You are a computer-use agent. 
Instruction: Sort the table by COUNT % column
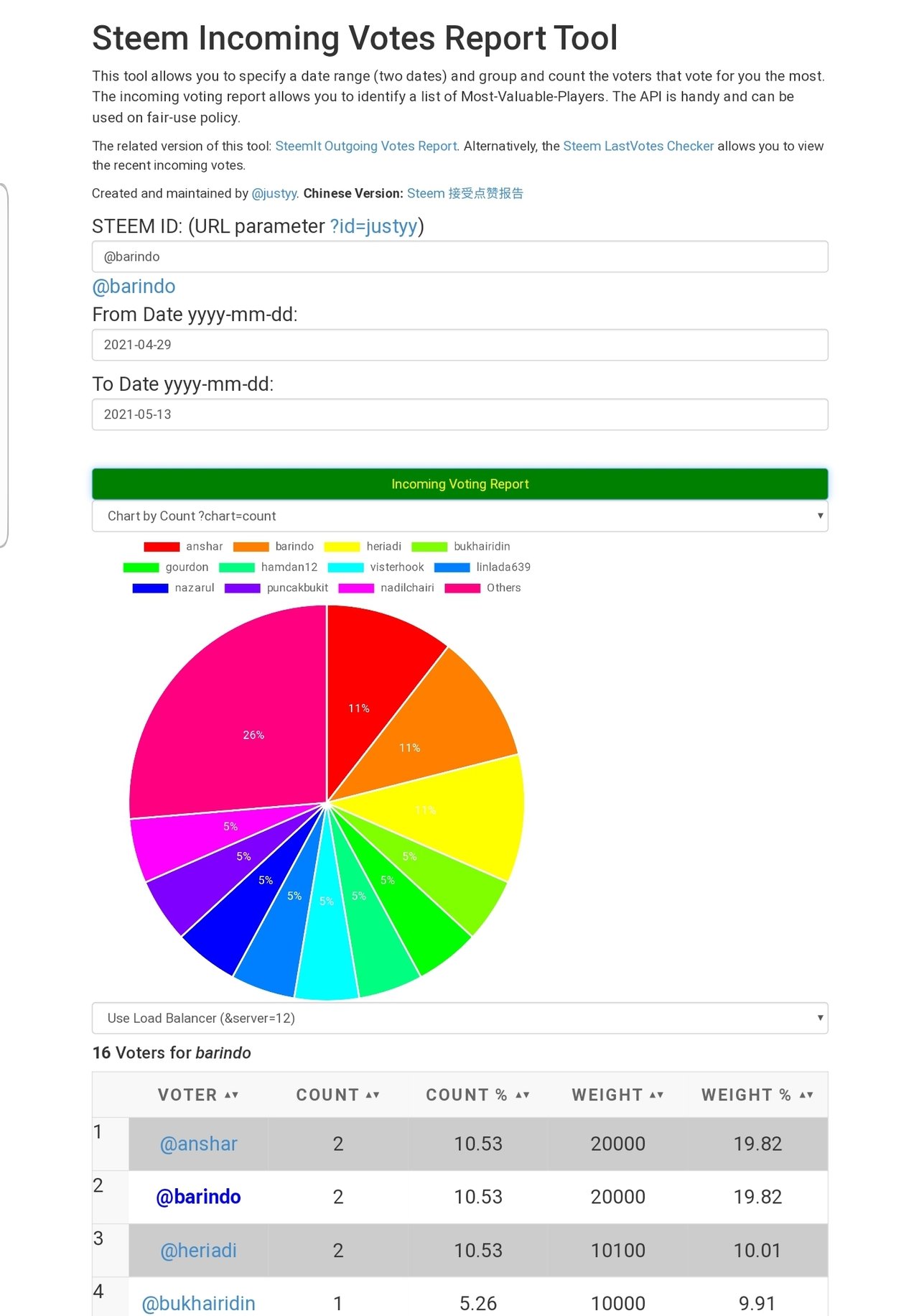(477, 1095)
